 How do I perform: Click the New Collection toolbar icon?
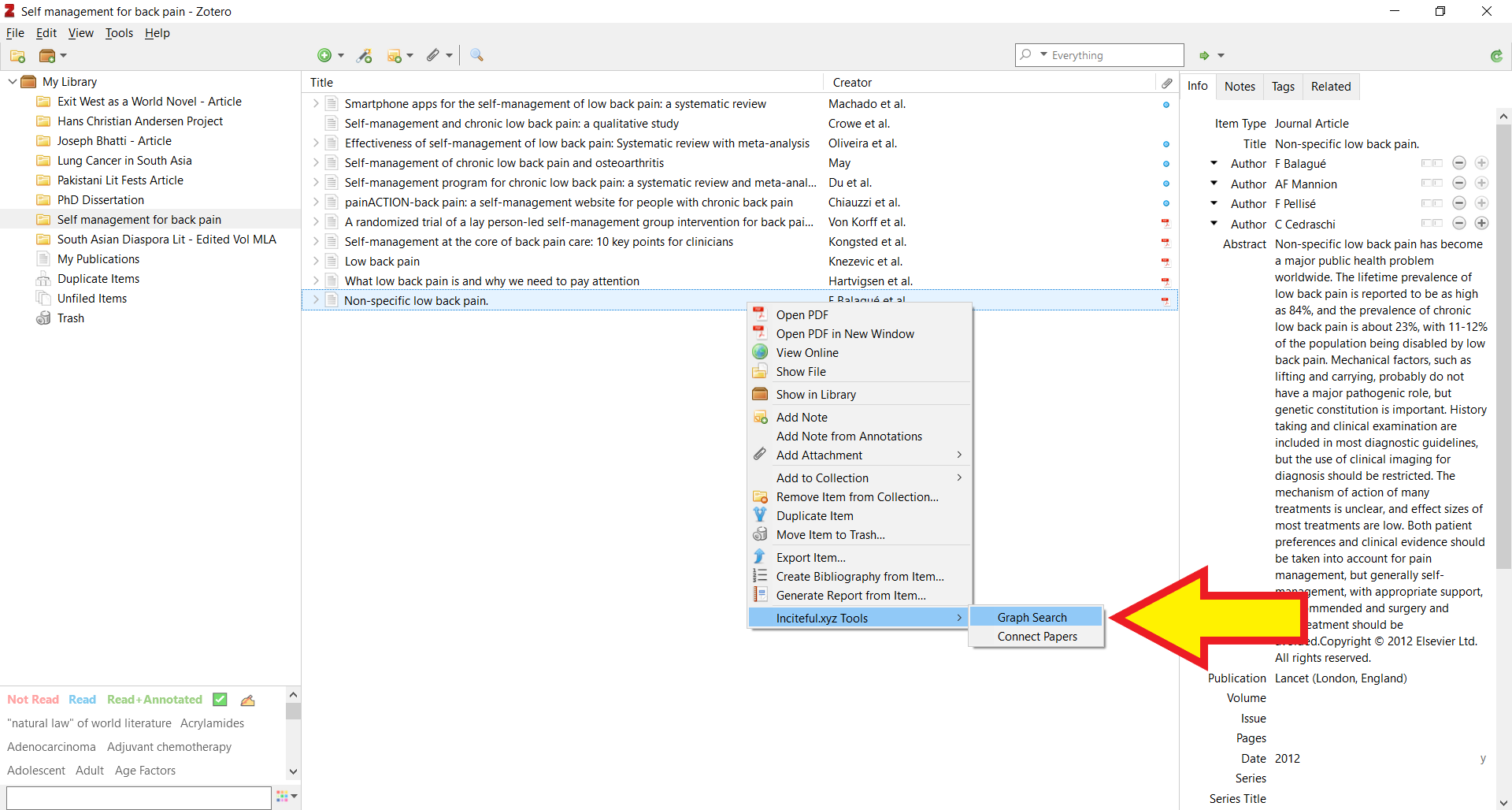17,56
